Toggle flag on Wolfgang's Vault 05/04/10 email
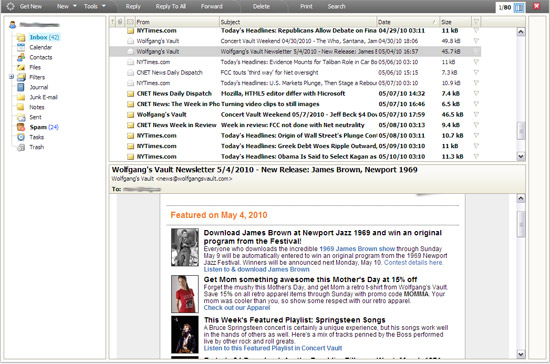Viewport: 550px width, 364px height. [476, 52]
